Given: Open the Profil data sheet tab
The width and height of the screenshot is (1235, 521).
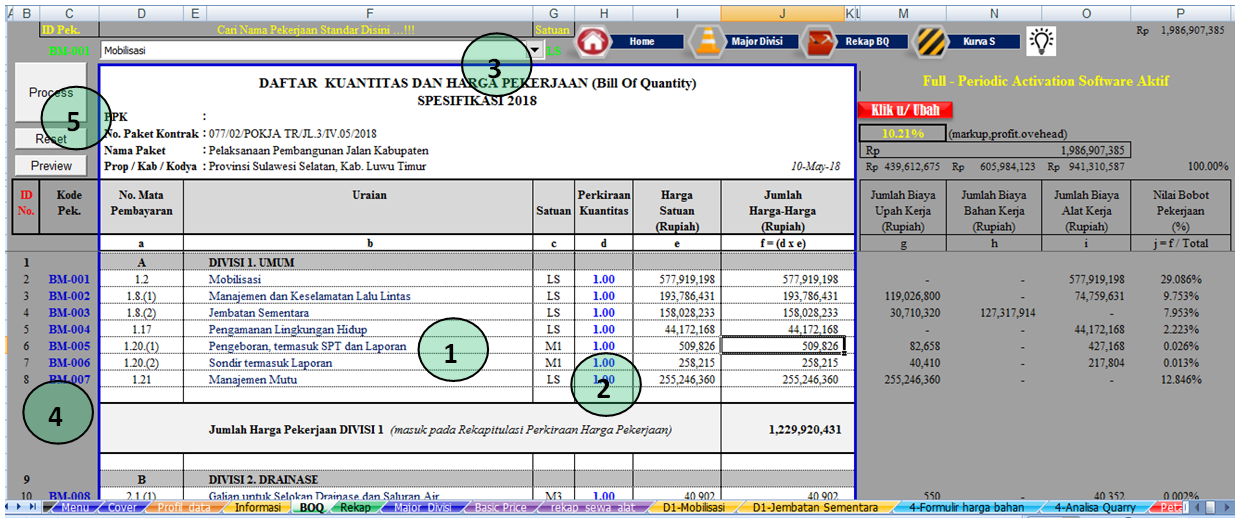Looking at the screenshot, I should click(x=182, y=508).
